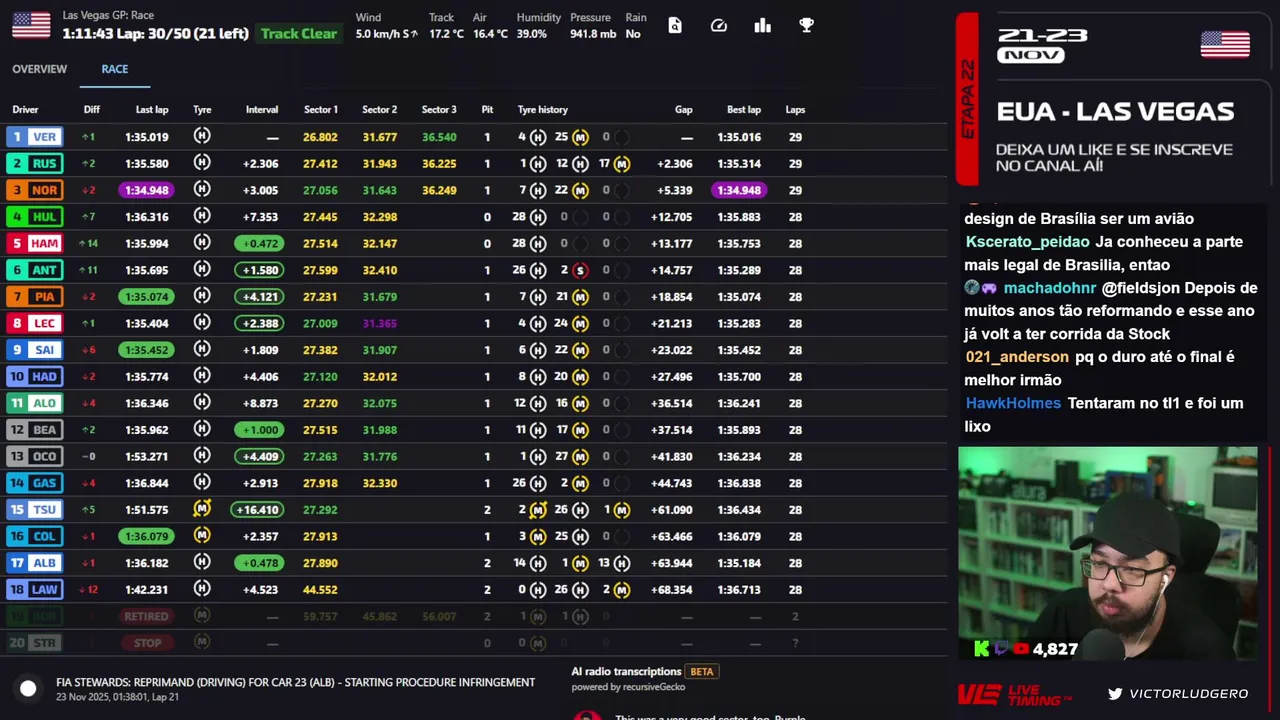Click chat username HawkHolmes
1280x720 pixels.
point(1013,403)
